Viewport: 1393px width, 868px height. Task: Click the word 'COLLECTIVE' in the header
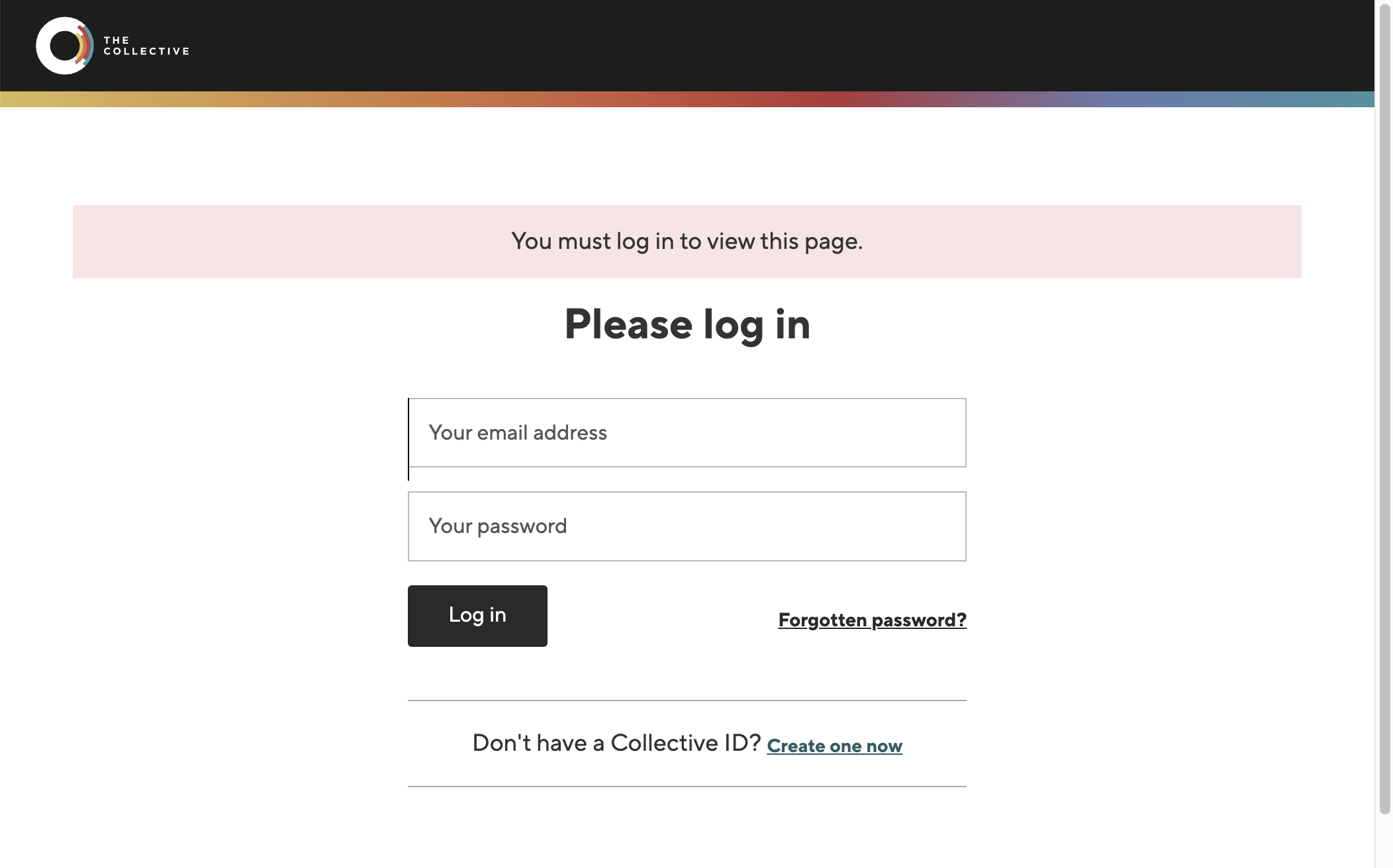[146, 52]
